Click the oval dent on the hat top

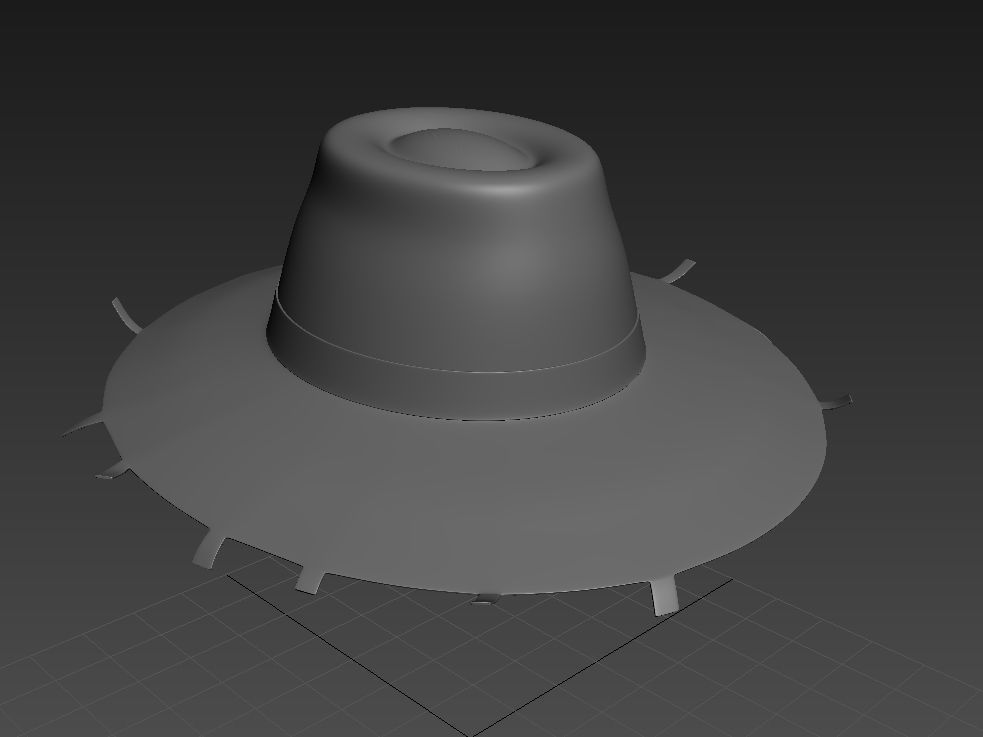461,150
